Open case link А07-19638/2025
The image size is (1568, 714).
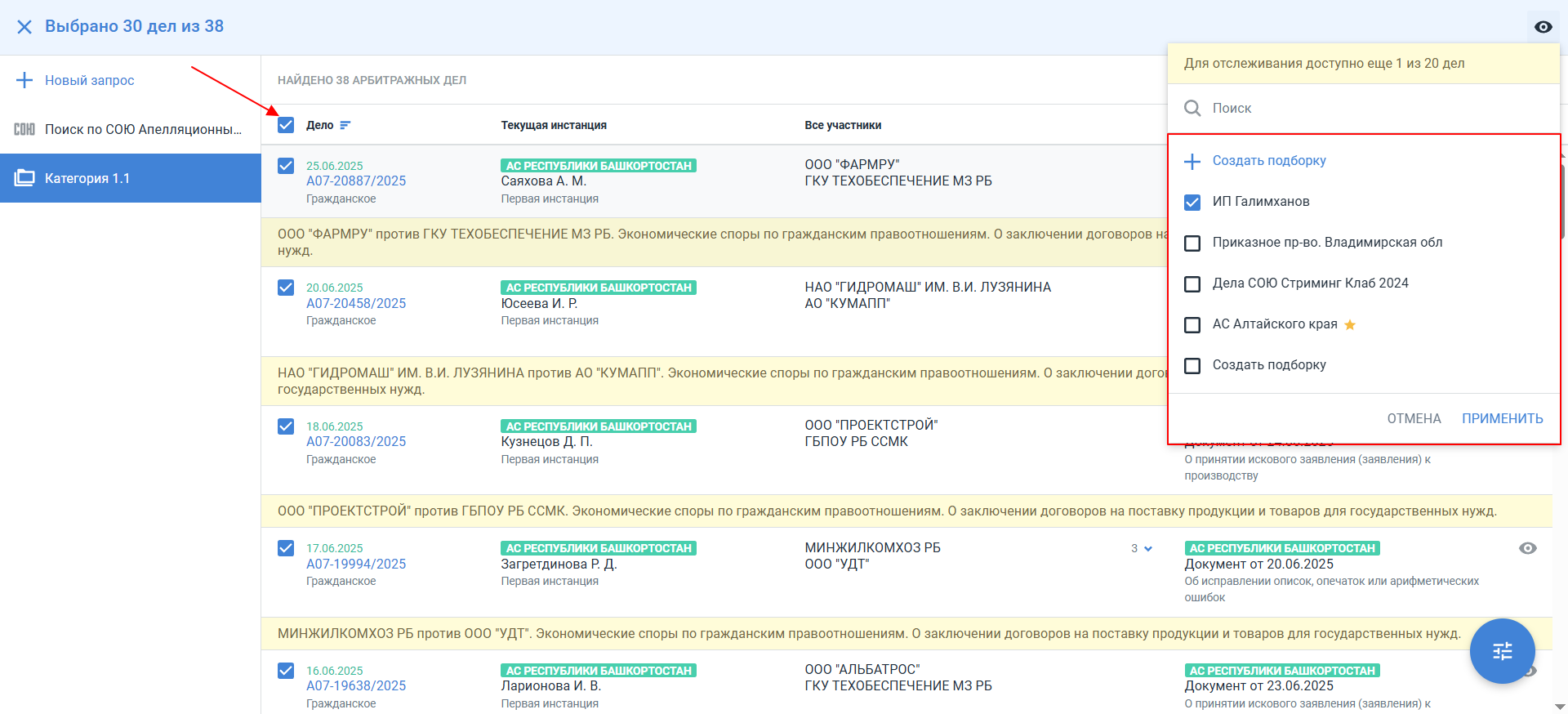[356, 686]
